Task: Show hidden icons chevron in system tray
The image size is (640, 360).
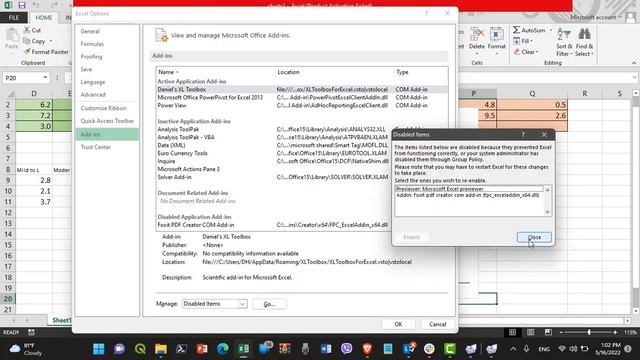Action: (513, 349)
